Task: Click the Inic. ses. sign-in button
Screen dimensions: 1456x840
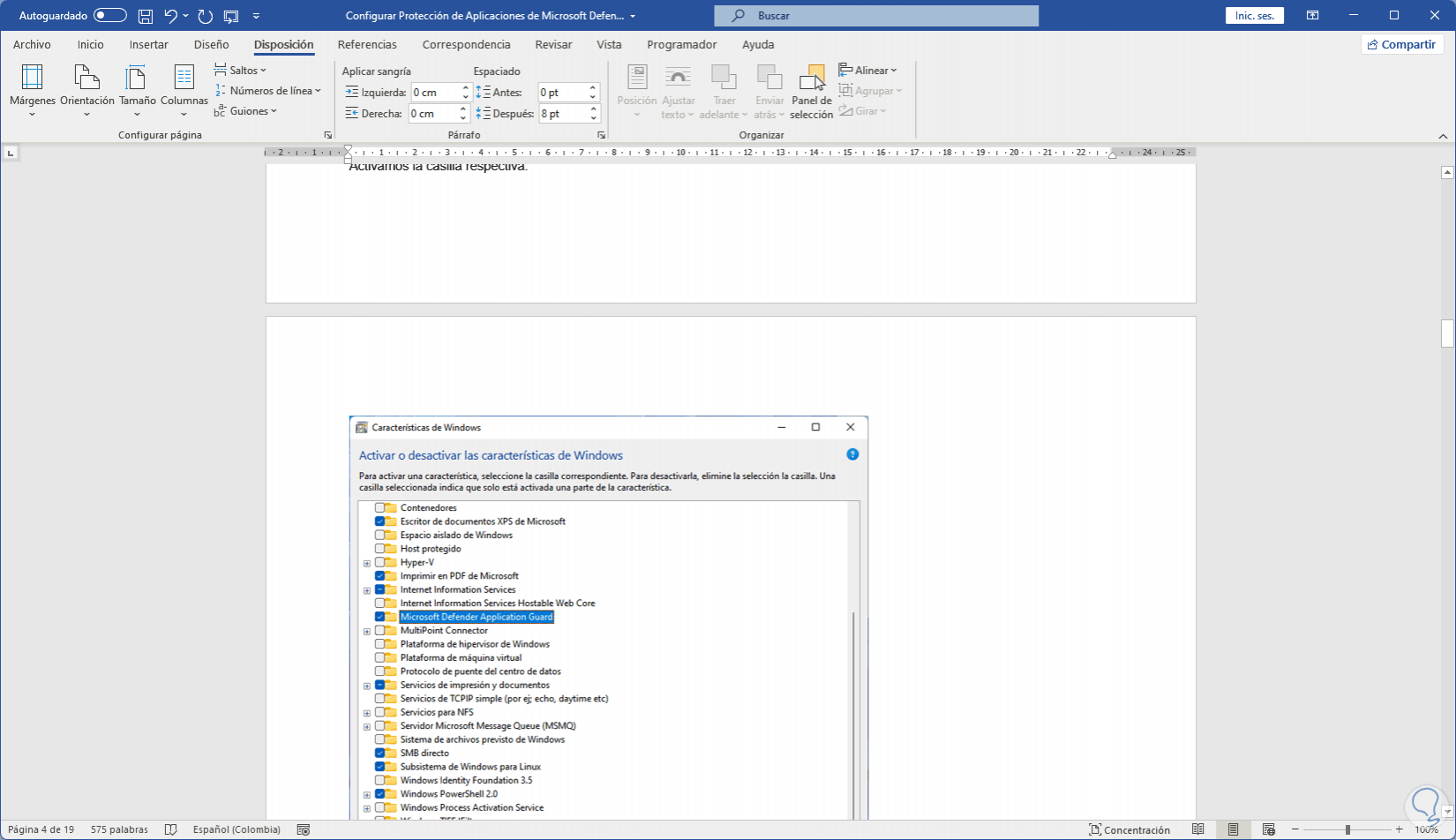Action: (x=1254, y=16)
